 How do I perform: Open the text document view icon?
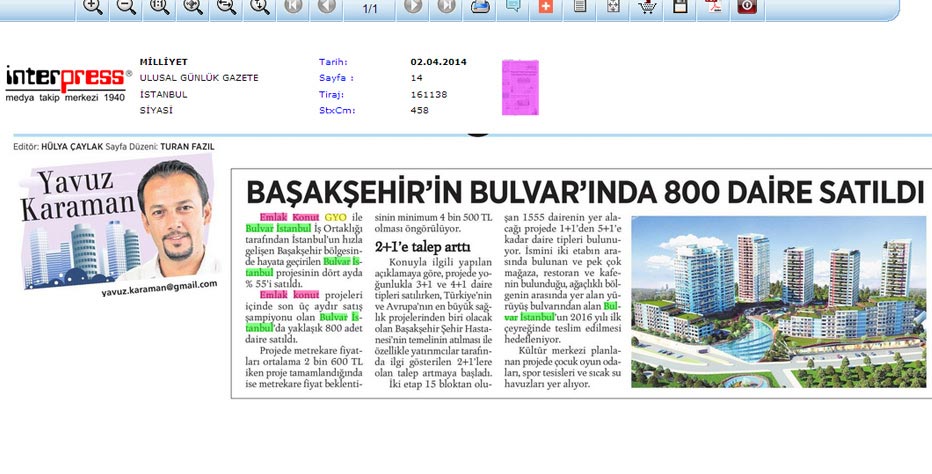[x=580, y=6]
